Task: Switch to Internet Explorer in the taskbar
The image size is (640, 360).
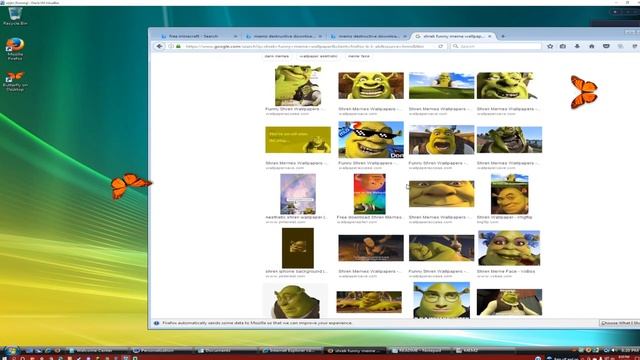Action: click(290, 350)
